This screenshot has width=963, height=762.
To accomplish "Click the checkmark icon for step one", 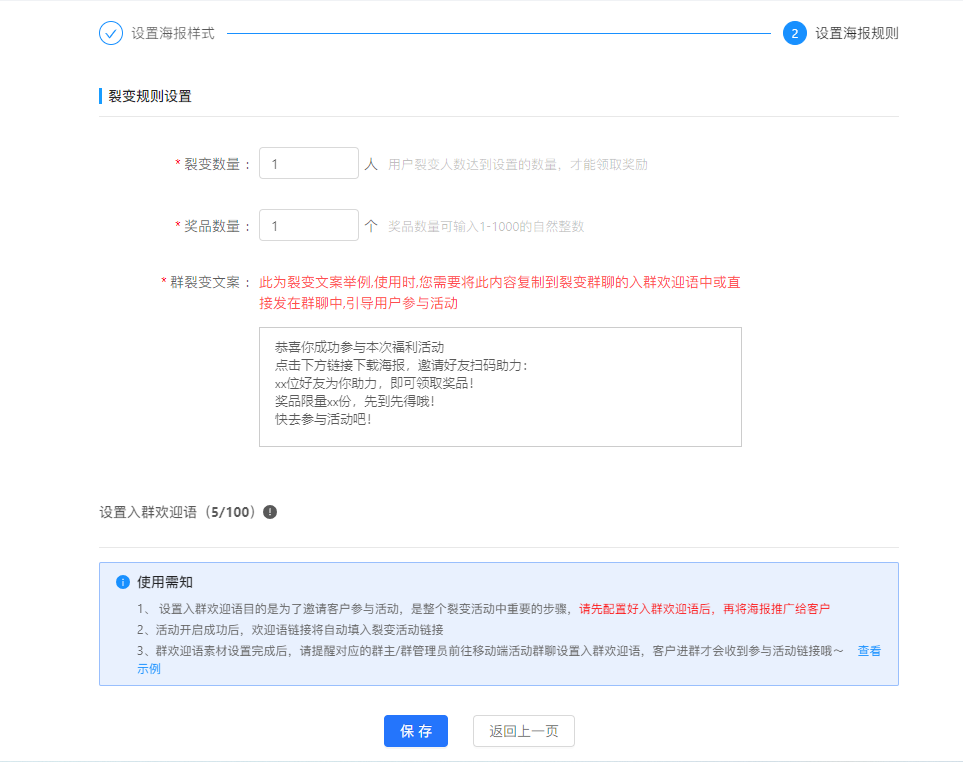I will point(110,33).
